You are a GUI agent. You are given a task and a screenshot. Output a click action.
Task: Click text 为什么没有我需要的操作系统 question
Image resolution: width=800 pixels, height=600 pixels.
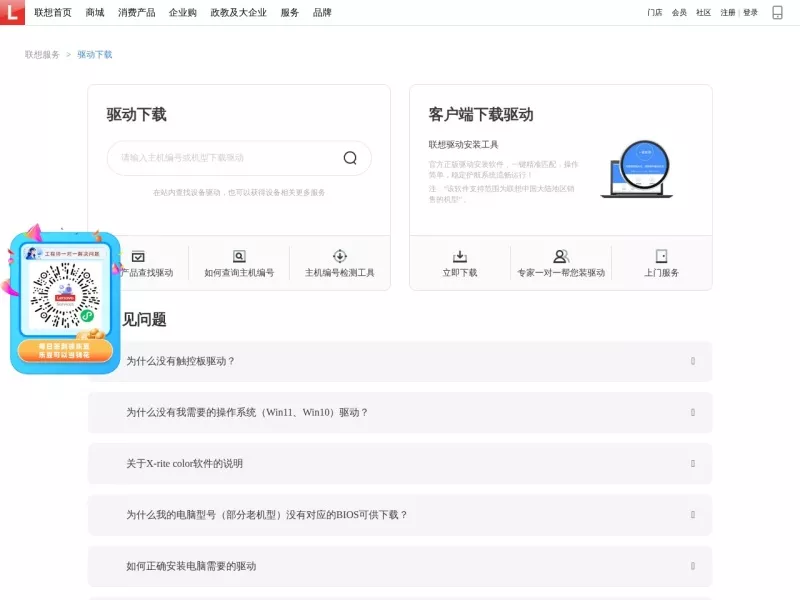pyautogui.click(x=247, y=412)
